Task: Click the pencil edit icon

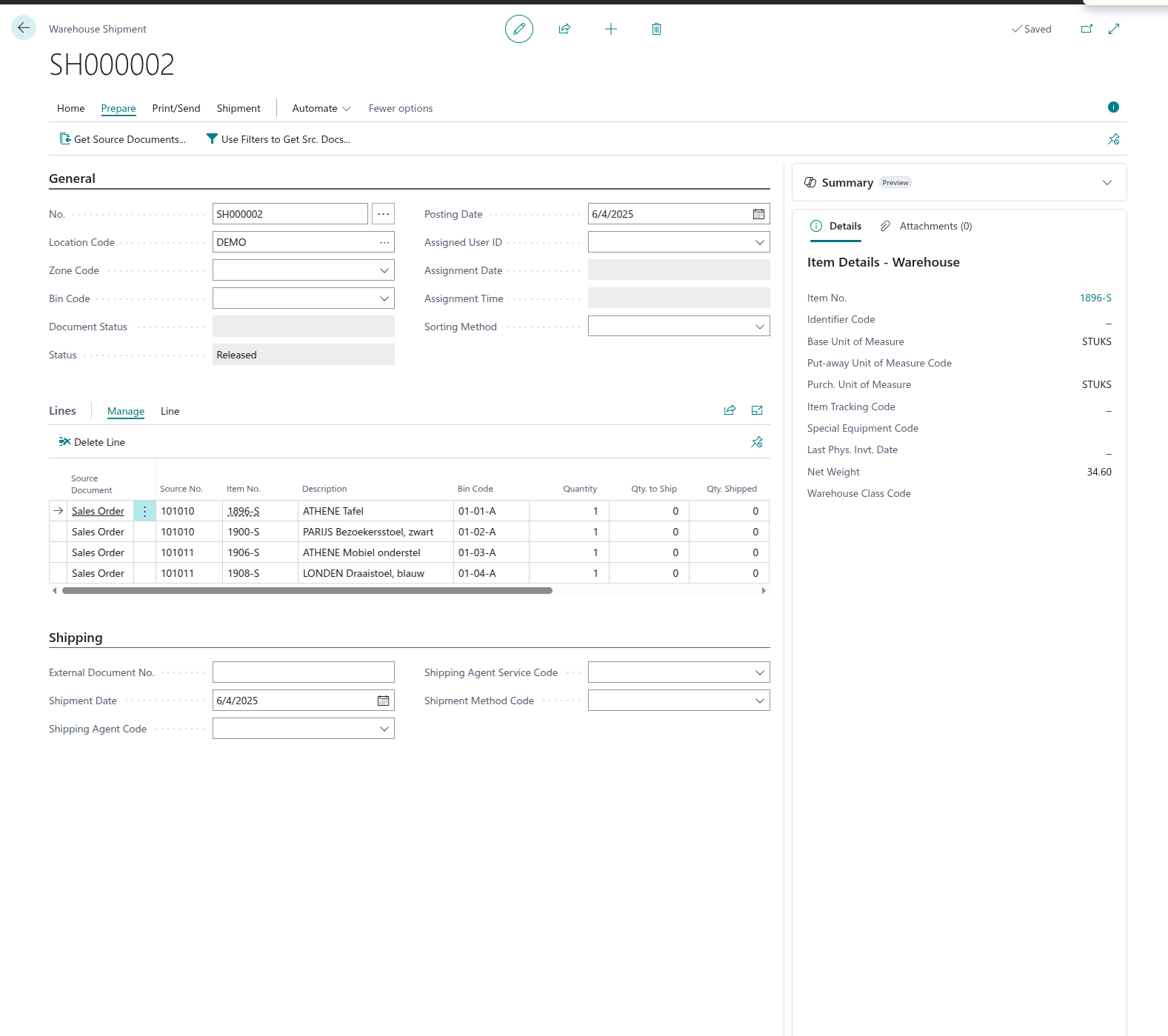Action: point(518,29)
